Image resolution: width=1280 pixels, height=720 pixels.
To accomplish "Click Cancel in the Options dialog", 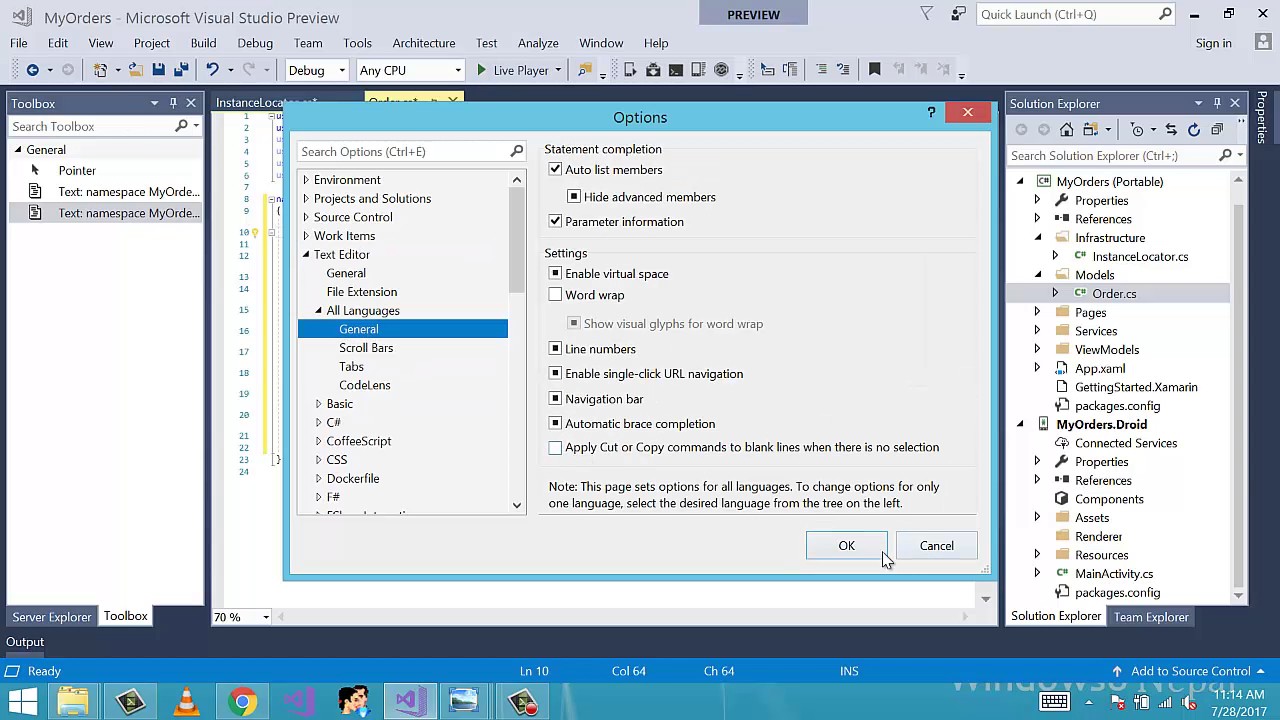I will pos(937,546).
